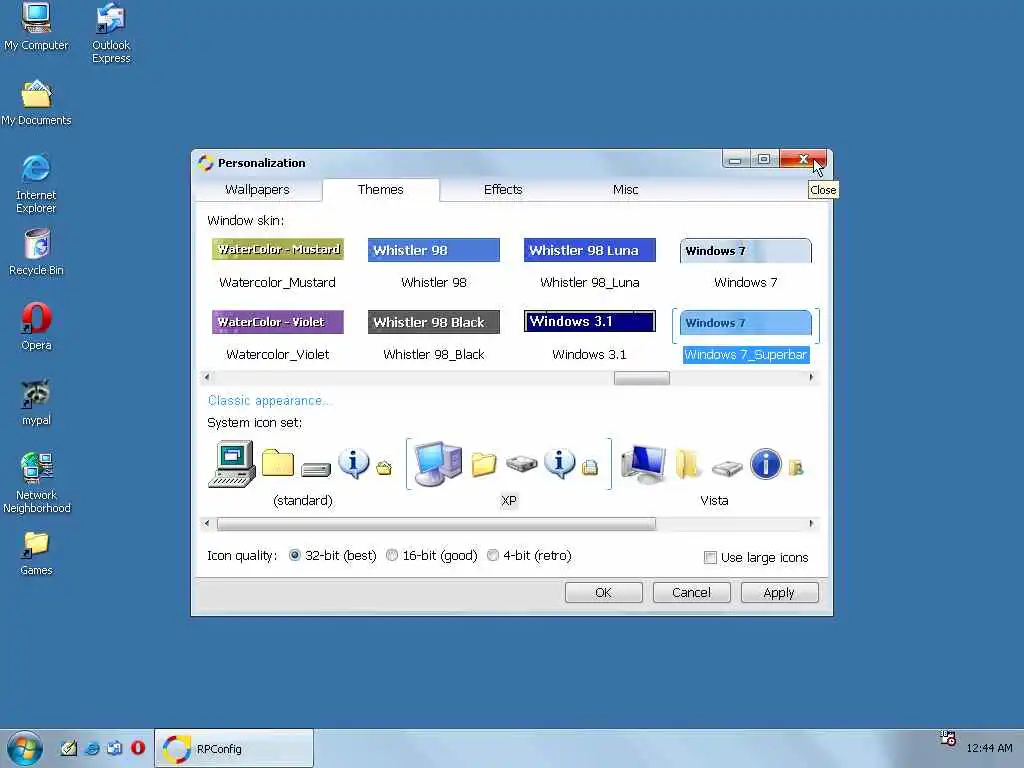Click window skin scrollbar right arrow
The height and width of the screenshot is (768, 1024).
click(811, 377)
